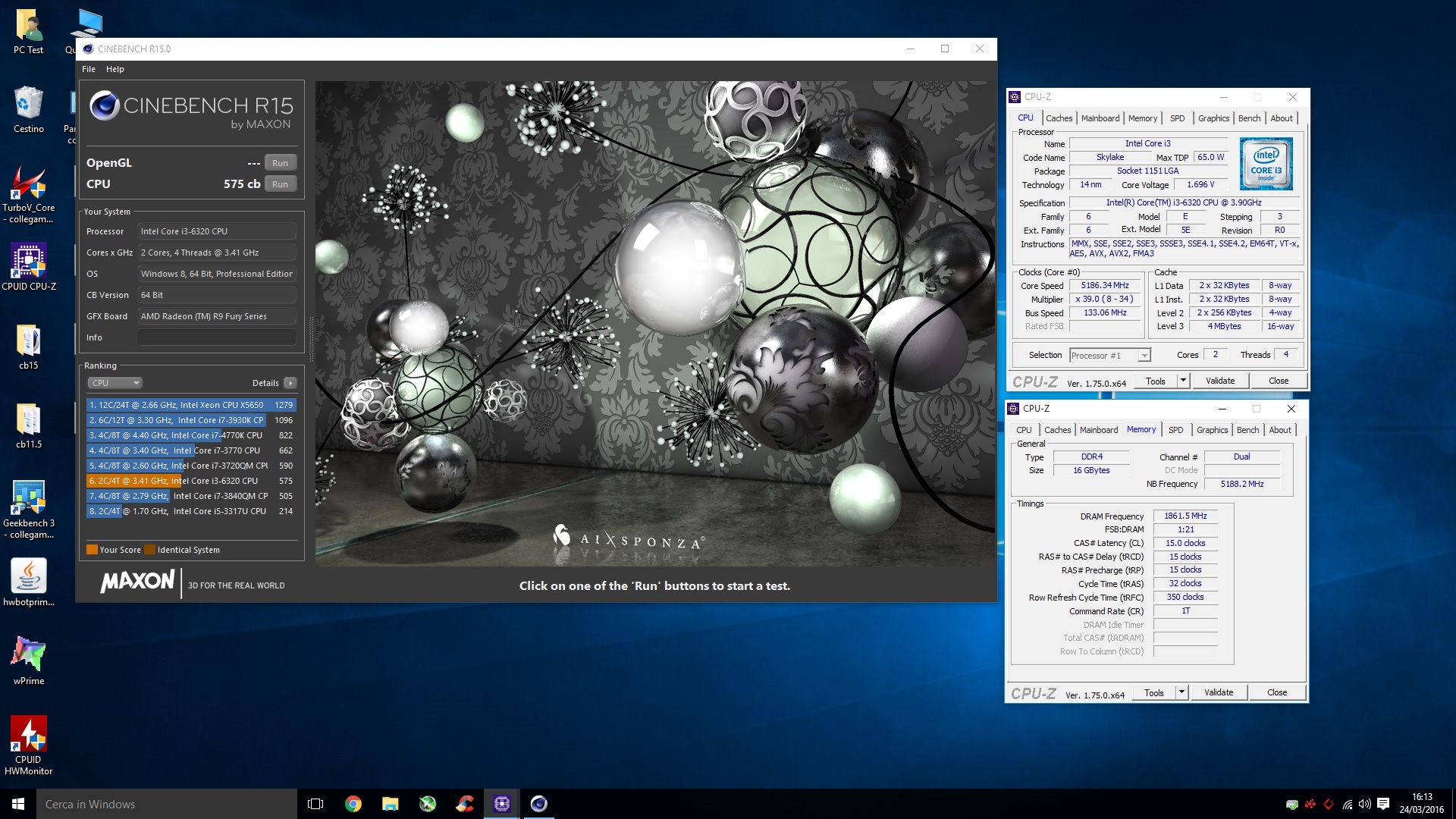Image resolution: width=1456 pixels, height=819 pixels.
Task: Open About tab in upper CPU-Z
Action: tap(1282, 118)
